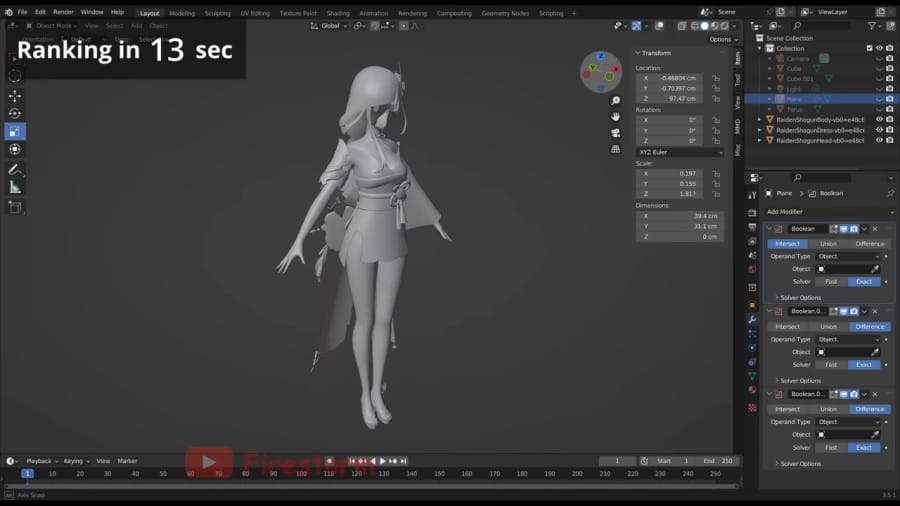Switch to Geometry Nodes workspace tab
Screen dimensions: 900x506
pyautogui.click(x=505, y=13)
